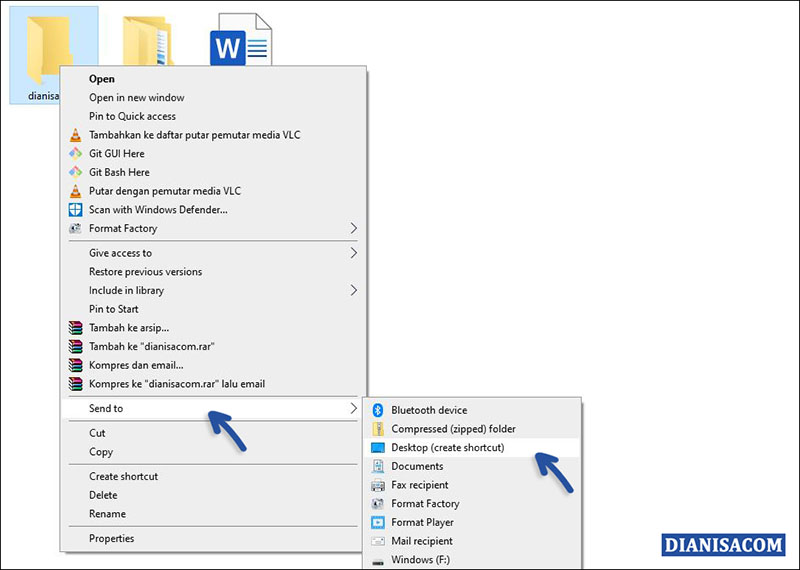Choose Tambah ke "dianisacom.rar"

(x=213, y=346)
